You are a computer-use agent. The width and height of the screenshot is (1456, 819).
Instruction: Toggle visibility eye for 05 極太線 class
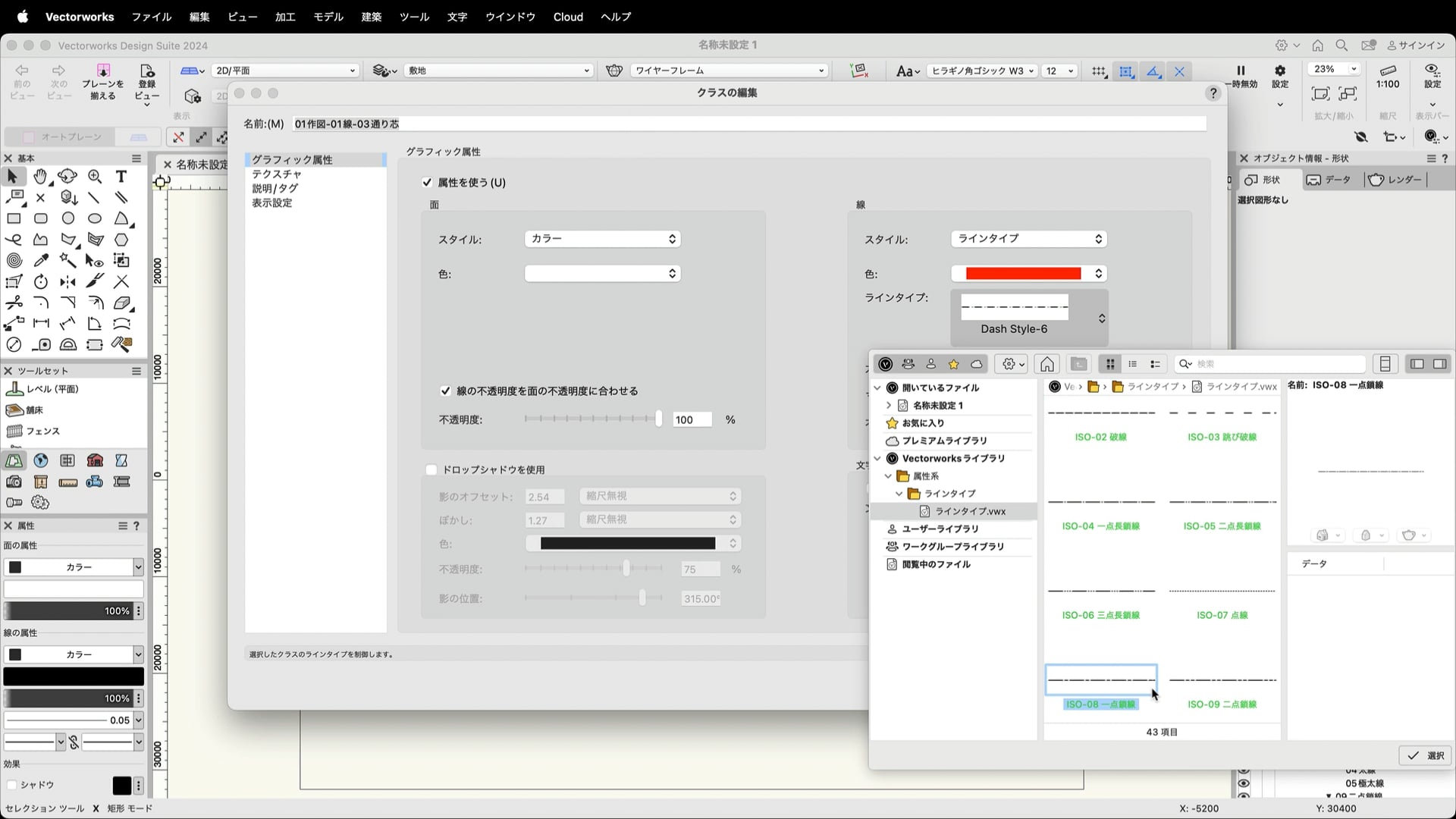point(1244,783)
